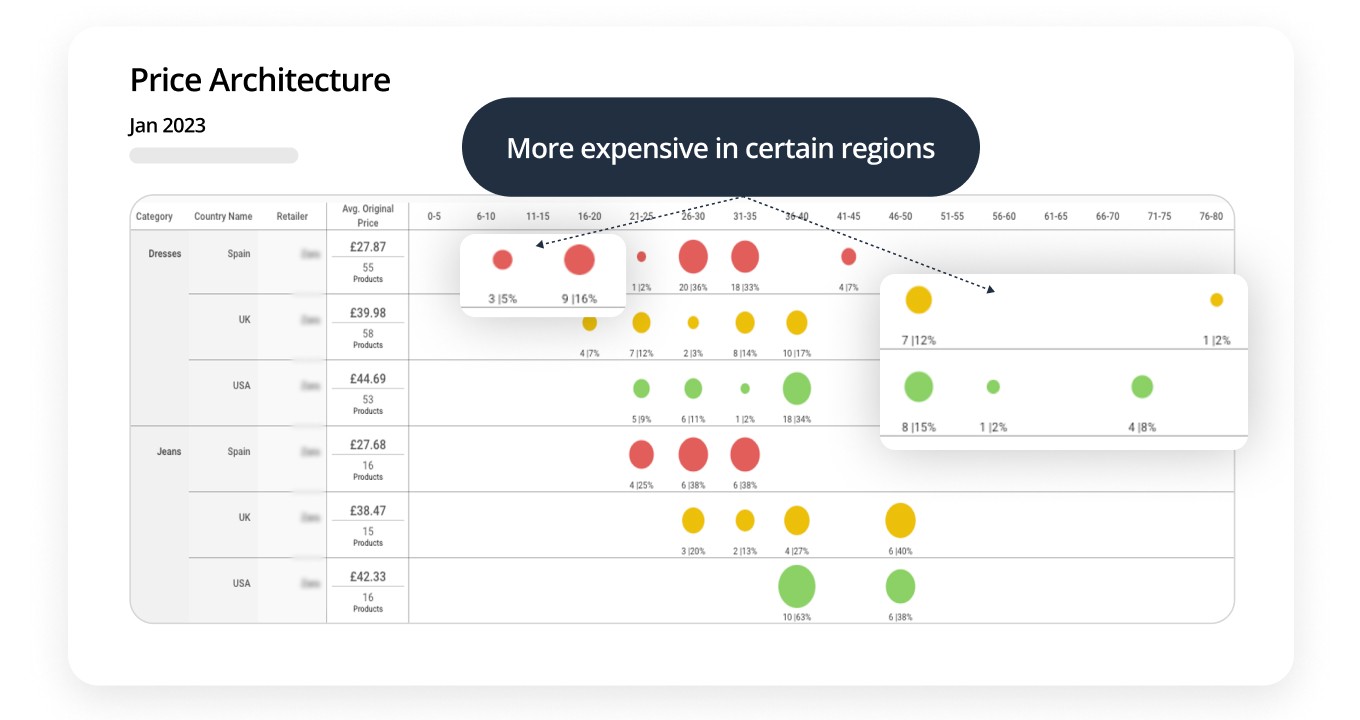Click the Jan 2023 date label

(167, 126)
